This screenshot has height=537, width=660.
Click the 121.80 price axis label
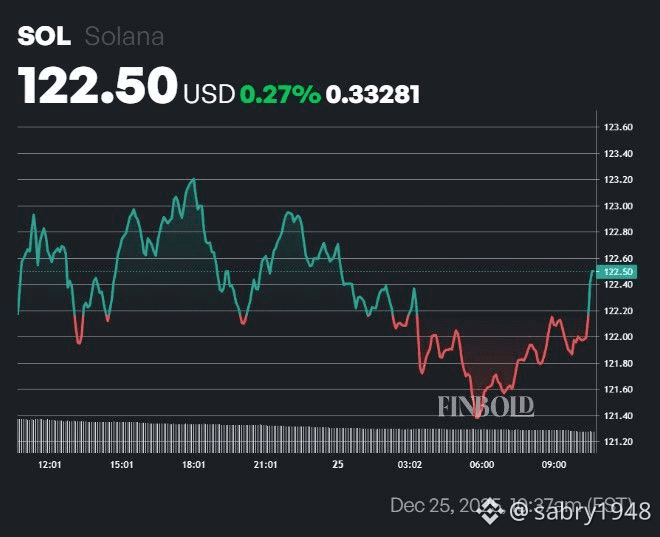click(x=618, y=363)
